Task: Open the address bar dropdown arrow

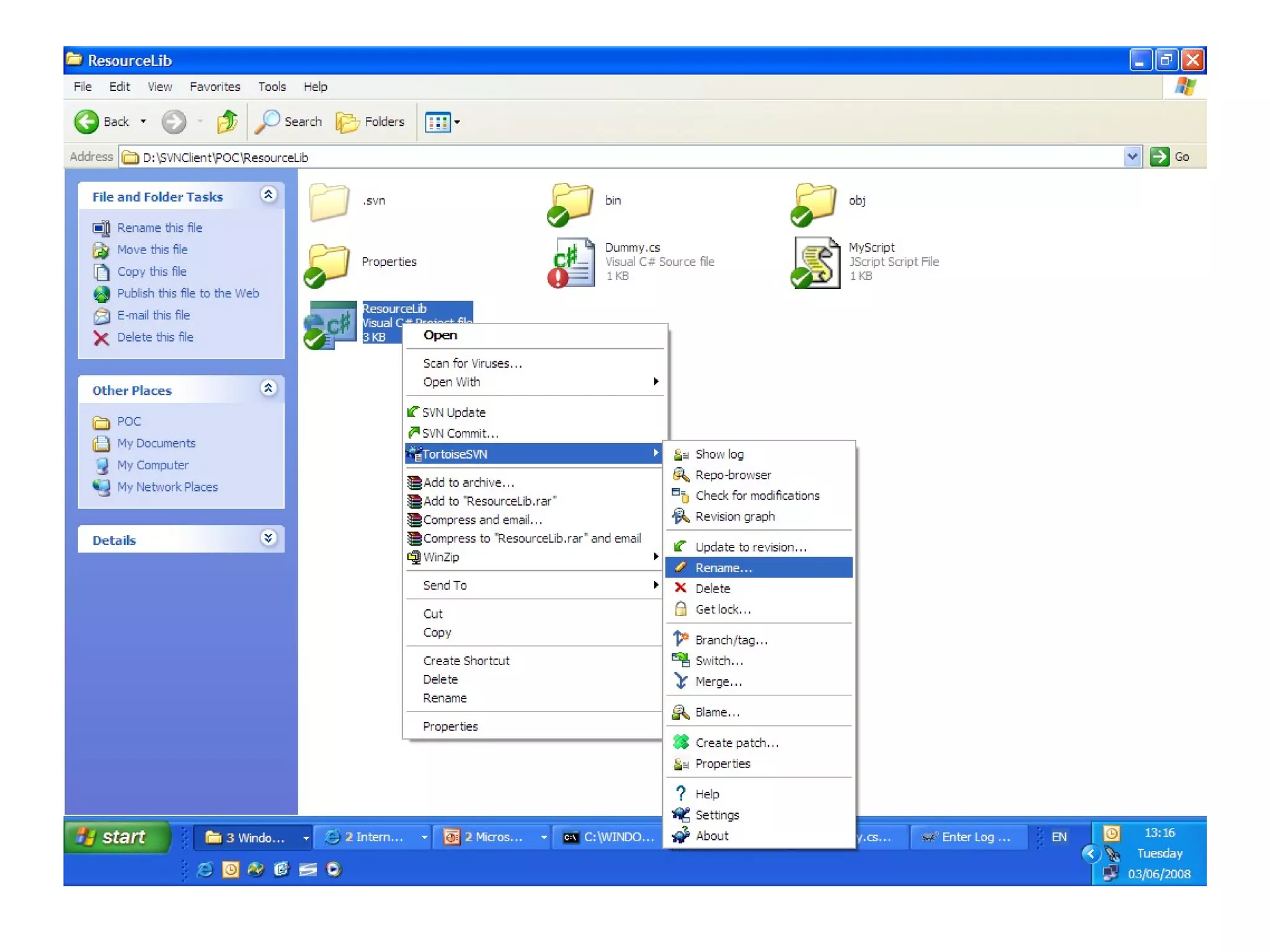Action: point(1132,157)
